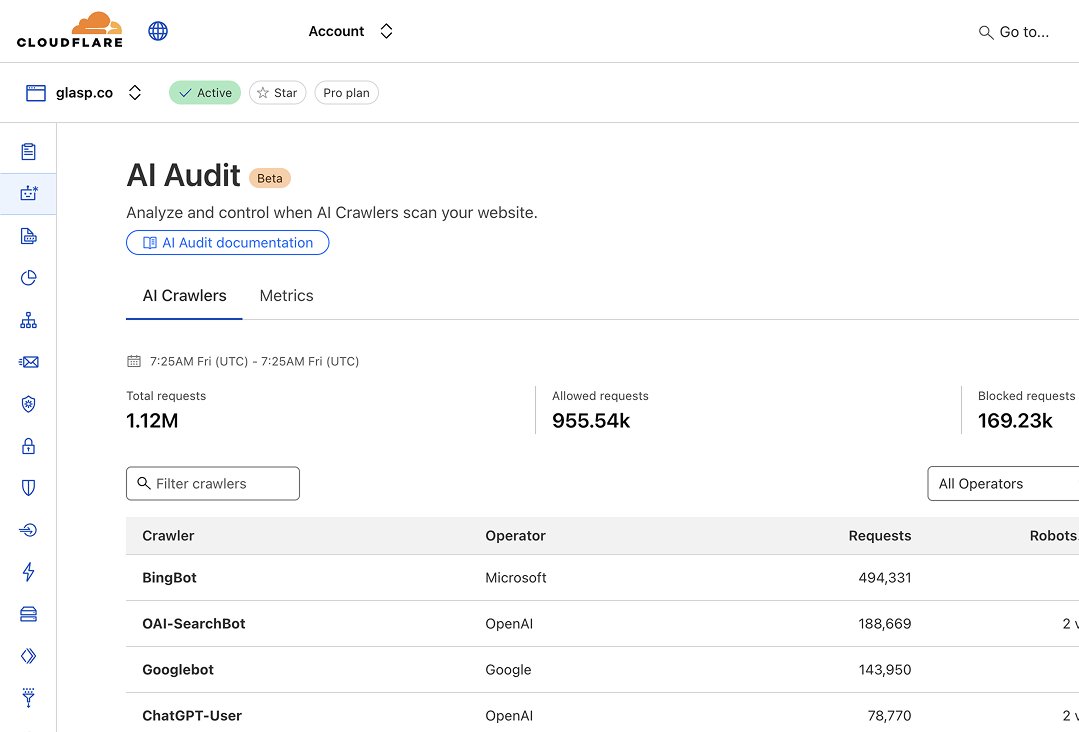Click the Allowed requests 955.54k value
Viewport: 1079px width, 732px height.
(x=591, y=420)
